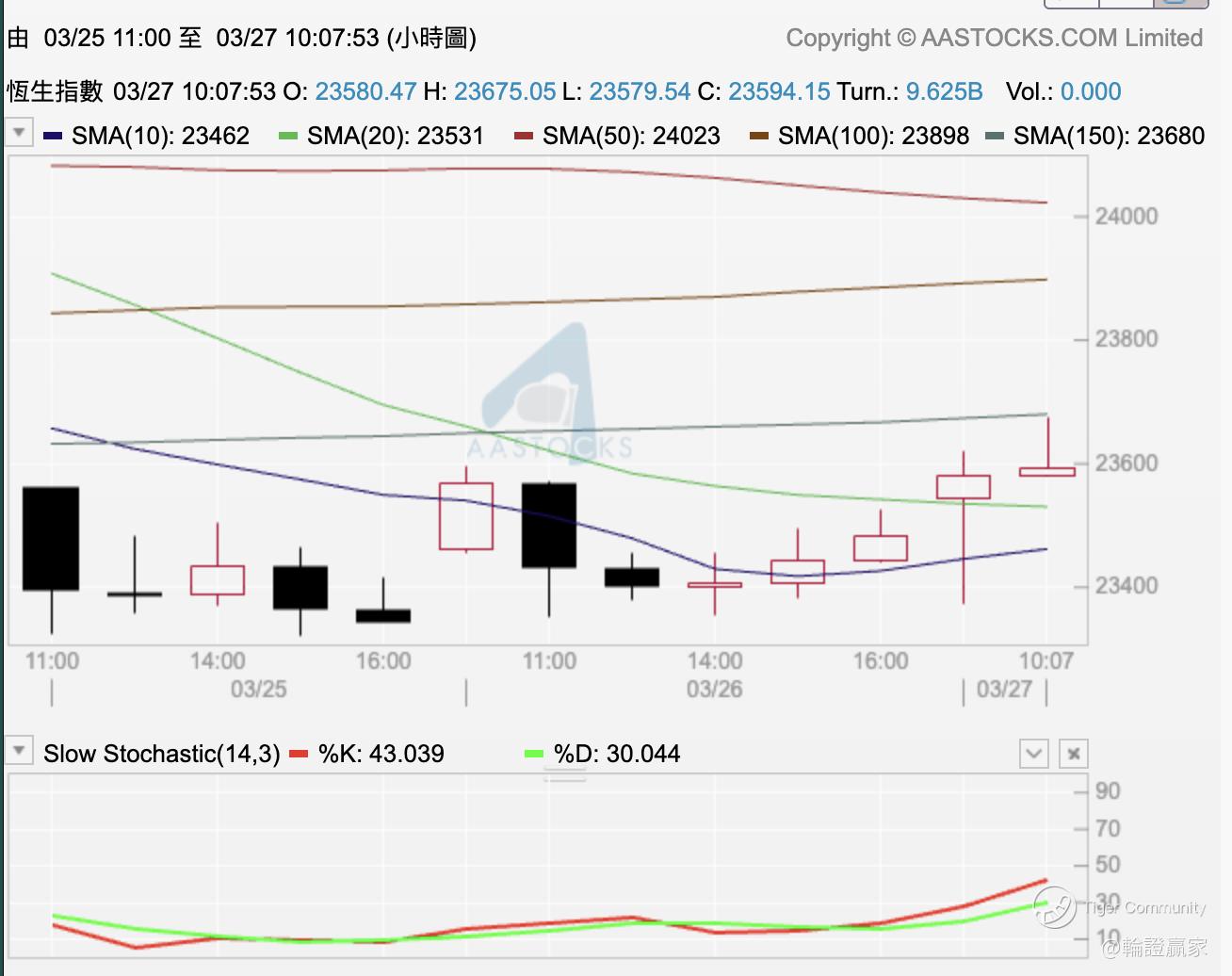The image size is (1232, 976).
Task: Open the Slow Stochastic settings dropdown
Action: [x=19, y=751]
